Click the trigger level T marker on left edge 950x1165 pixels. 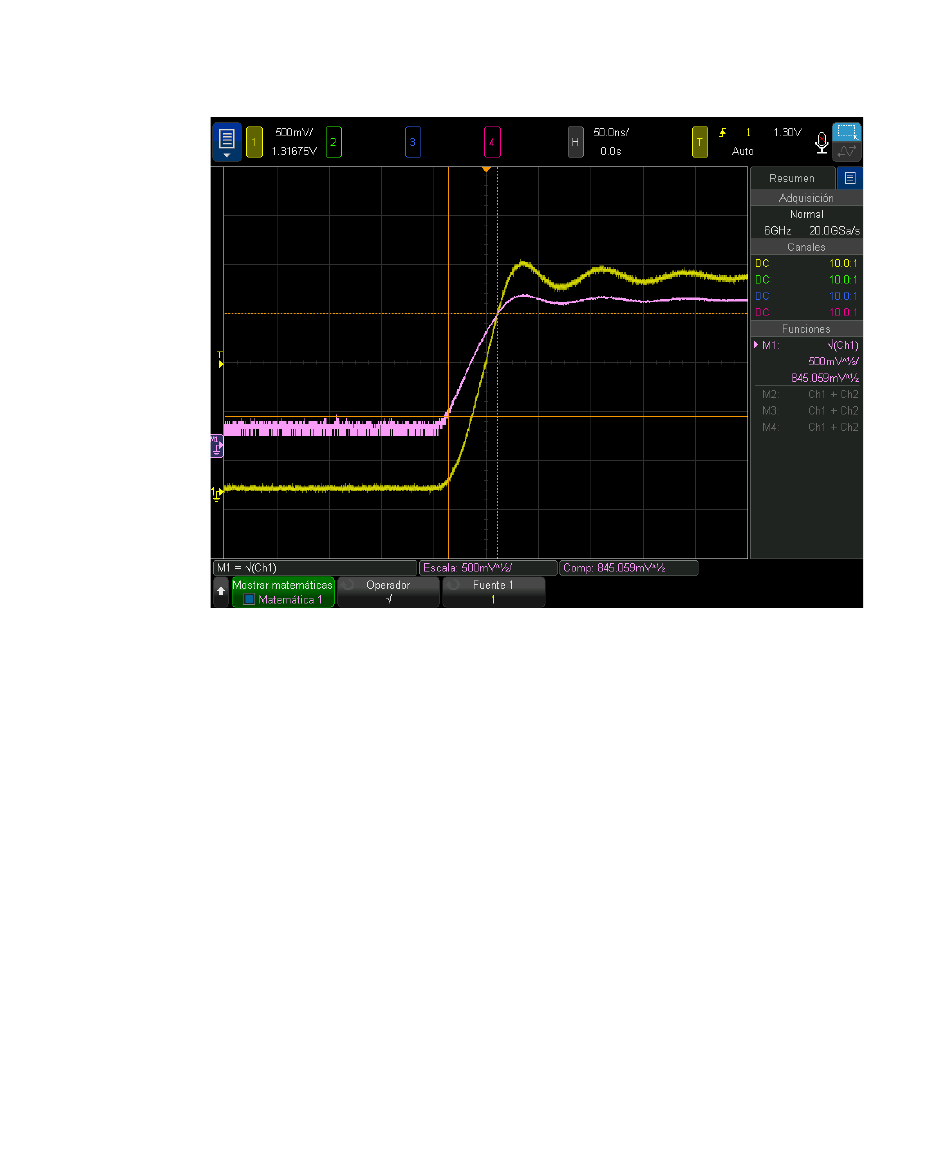click(220, 360)
